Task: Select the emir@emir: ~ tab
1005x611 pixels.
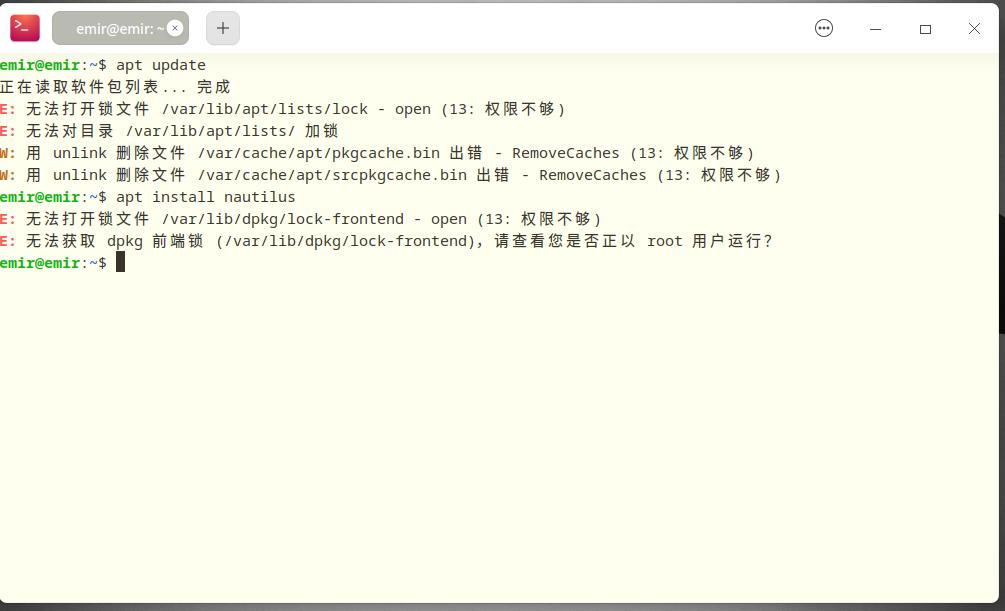Action: (x=115, y=29)
